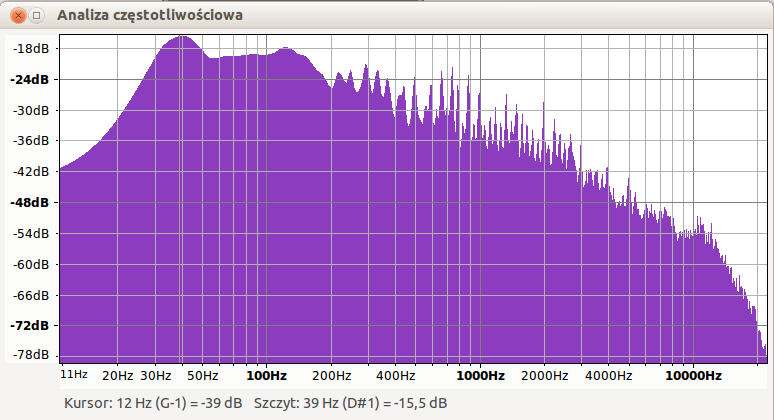Viewport: 774px width, 420px height.
Task: Click the -54dB axis label
Action: (31, 233)
